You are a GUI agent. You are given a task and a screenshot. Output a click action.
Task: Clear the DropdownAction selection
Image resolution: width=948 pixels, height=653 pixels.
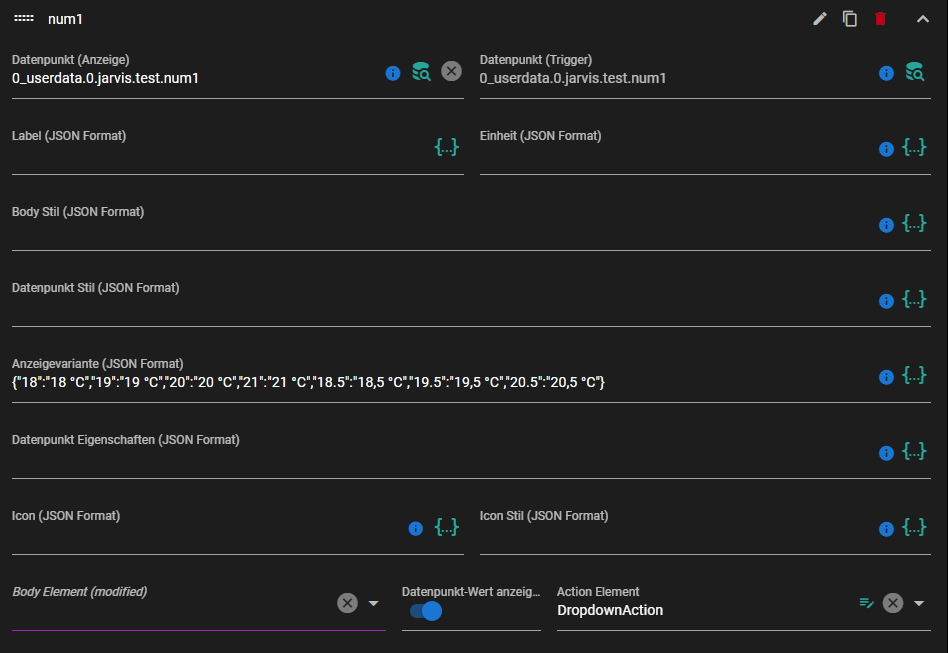coord(893,603)
